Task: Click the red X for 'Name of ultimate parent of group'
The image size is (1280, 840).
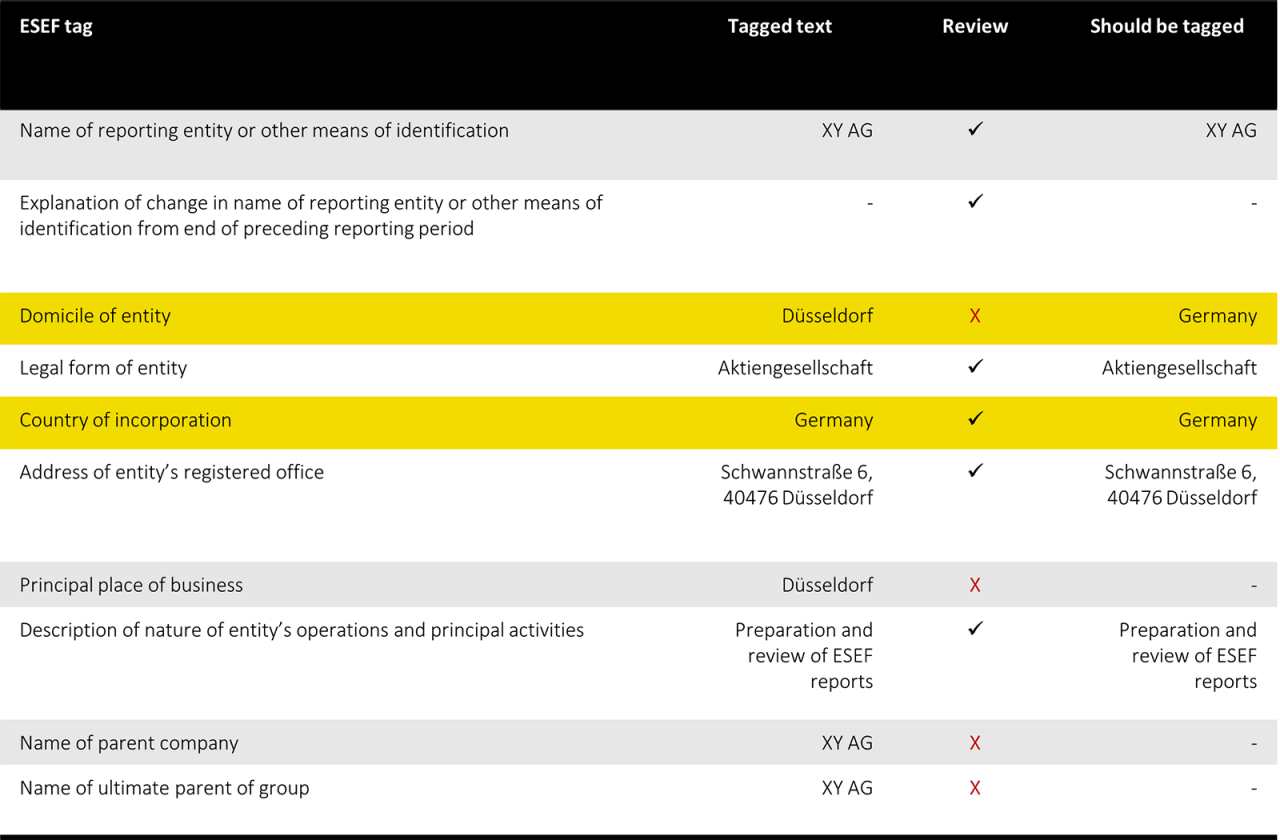Action: 975,788
